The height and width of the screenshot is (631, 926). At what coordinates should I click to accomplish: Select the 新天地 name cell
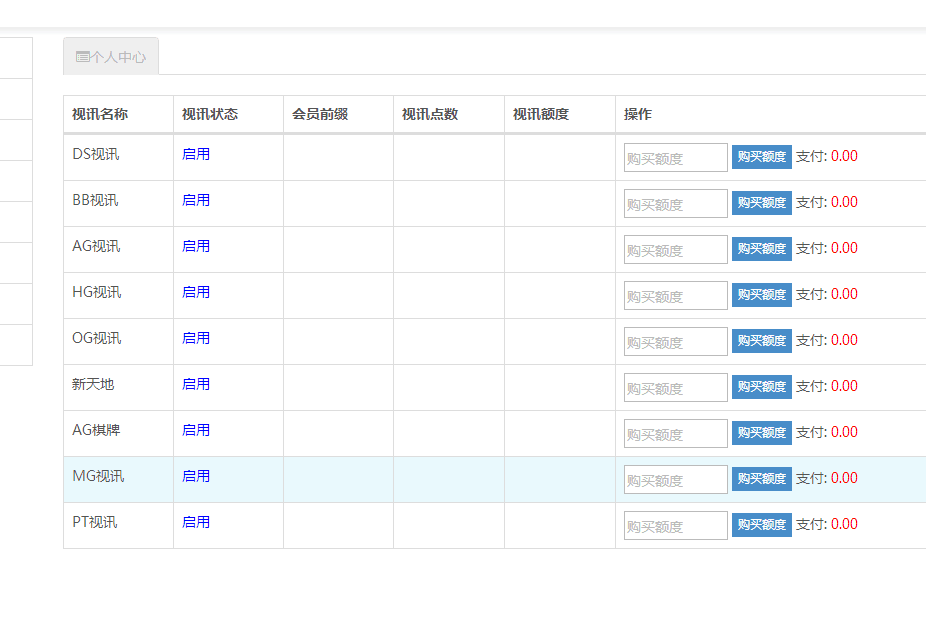tap(119, 388)
